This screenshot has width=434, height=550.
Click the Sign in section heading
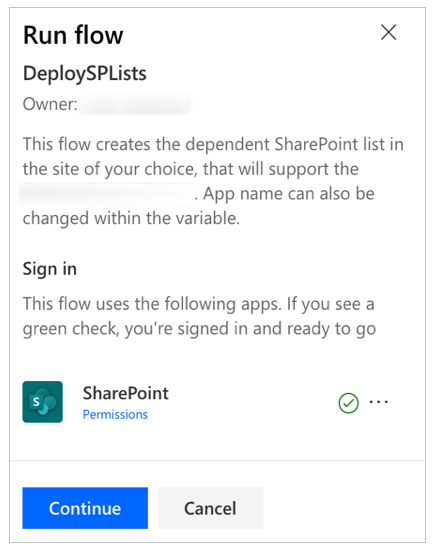(50, 269)
